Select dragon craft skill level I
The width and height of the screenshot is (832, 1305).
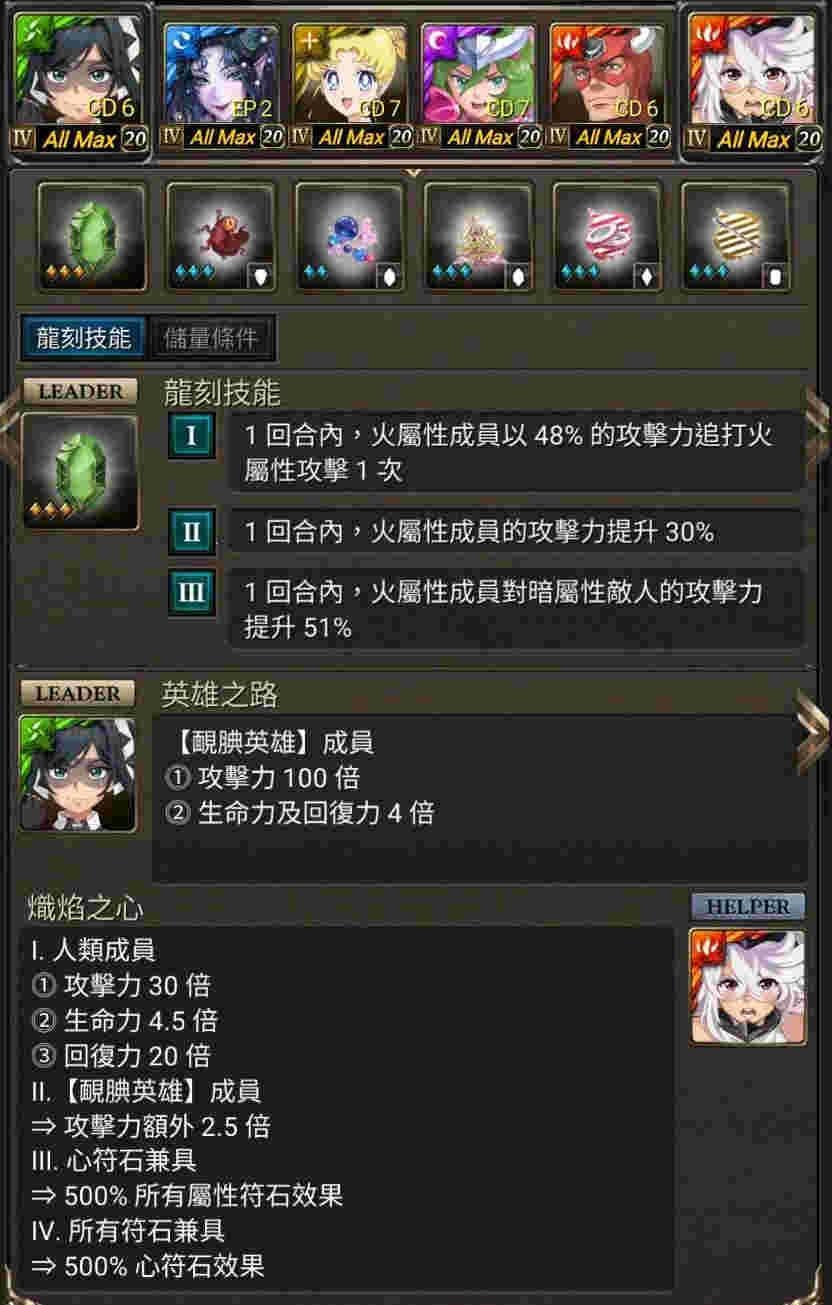[x=191, y=436]
